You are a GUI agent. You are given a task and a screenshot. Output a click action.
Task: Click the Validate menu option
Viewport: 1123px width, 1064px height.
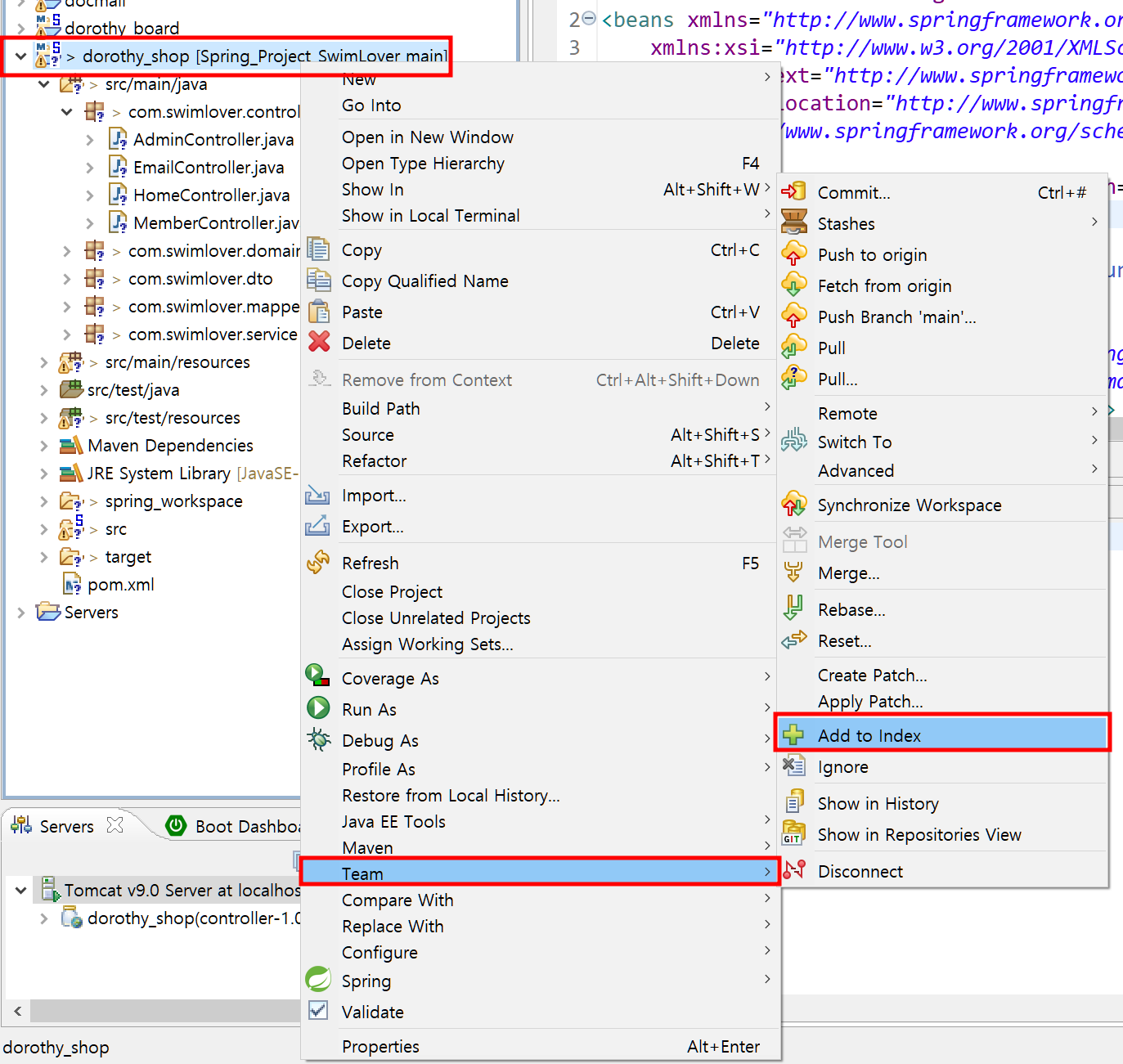click(373, 1012)
